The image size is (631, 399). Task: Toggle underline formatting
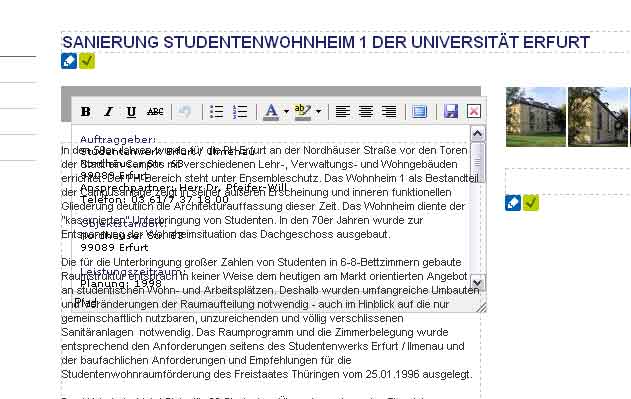[x=131, y=112]
